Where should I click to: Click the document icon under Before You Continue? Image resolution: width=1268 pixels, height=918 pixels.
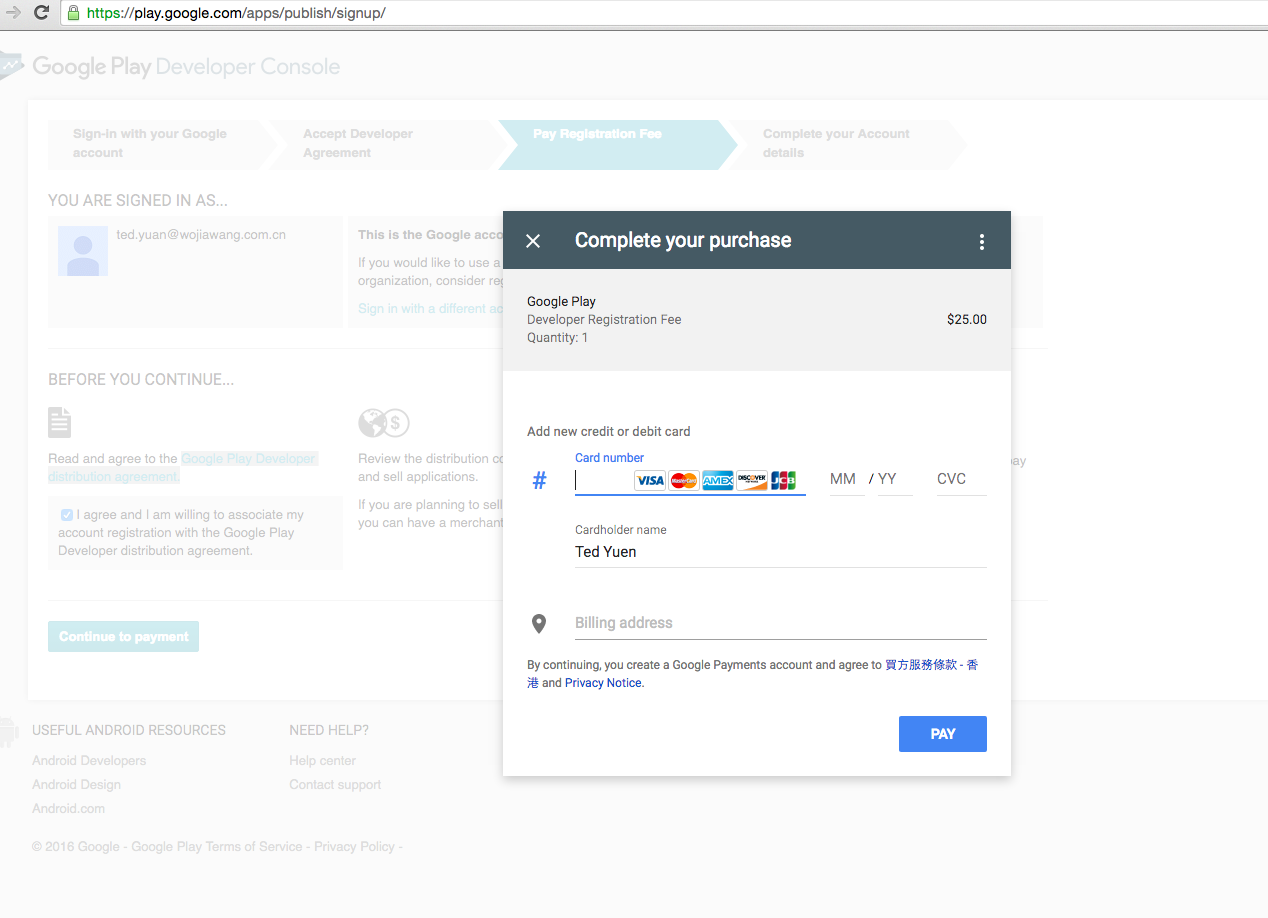pyautogui.click(x=60, y=422)
